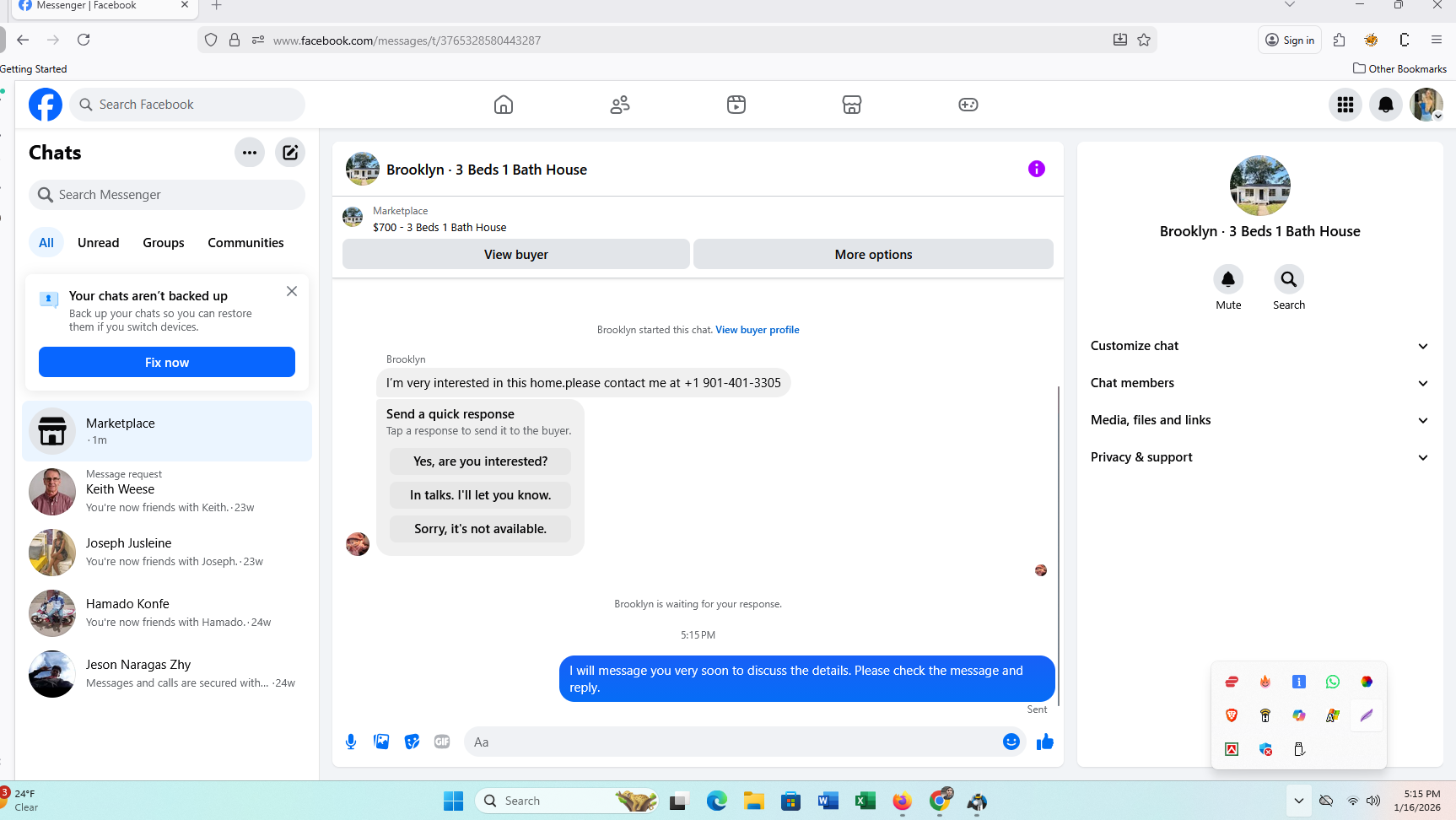Open the GIF picker
Viewport: 1456px width, 820px height.
[x=442, y=742]
